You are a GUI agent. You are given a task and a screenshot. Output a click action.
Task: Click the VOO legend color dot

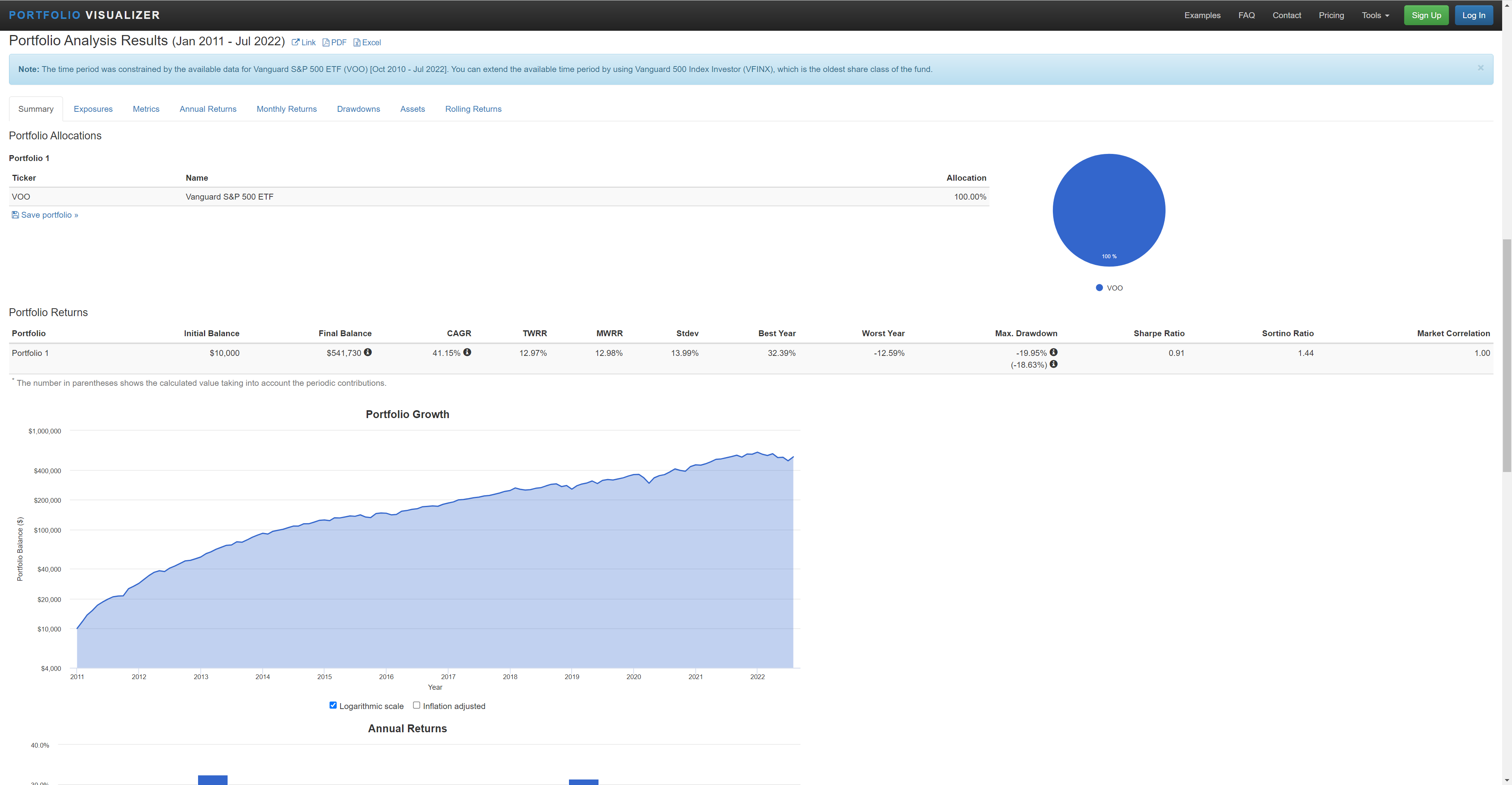1099,287
